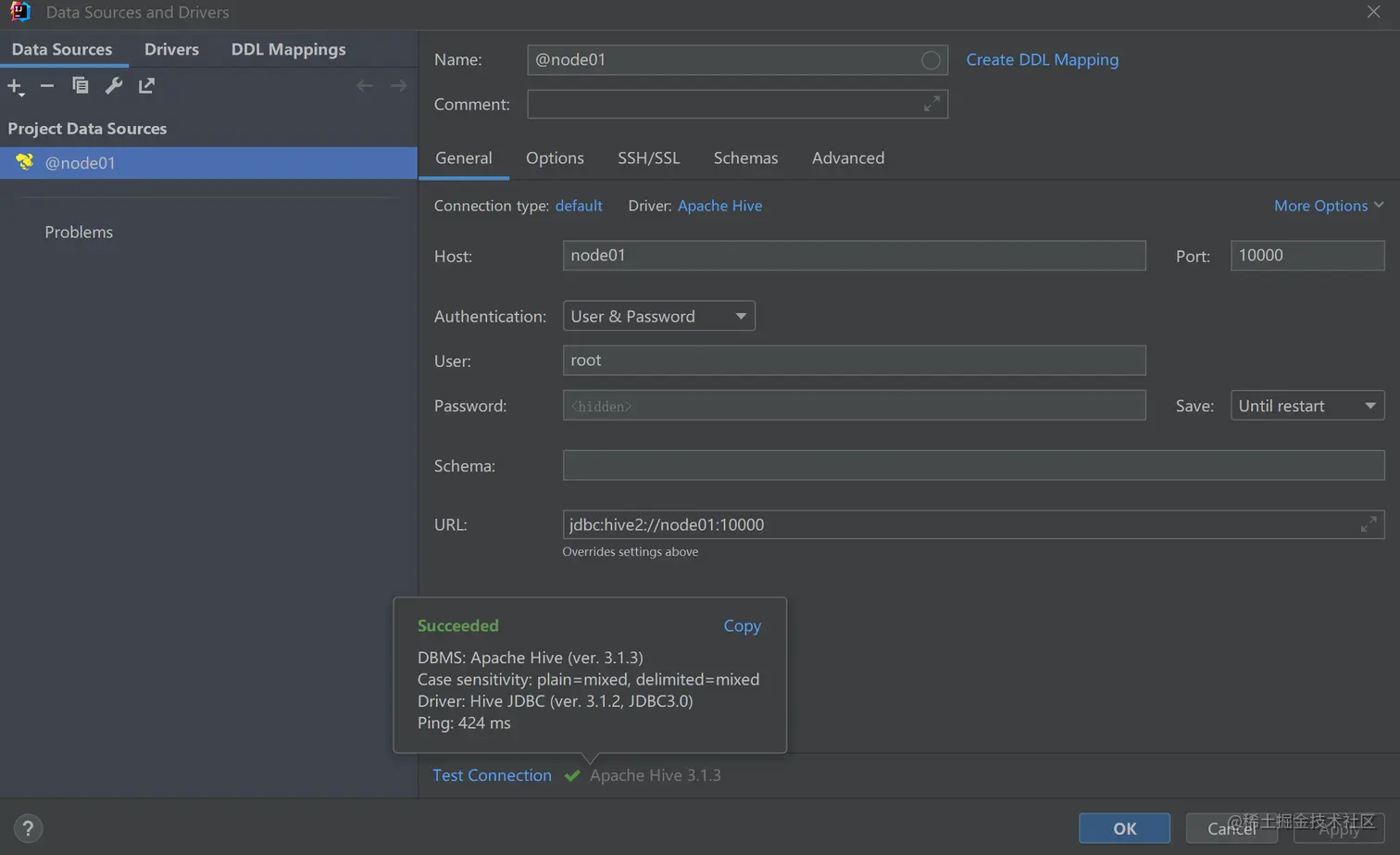Click the Problems item in the left panel
The height and width of the screenshot is (855, 1400).
pyautogui.click(x=79, y=232)
